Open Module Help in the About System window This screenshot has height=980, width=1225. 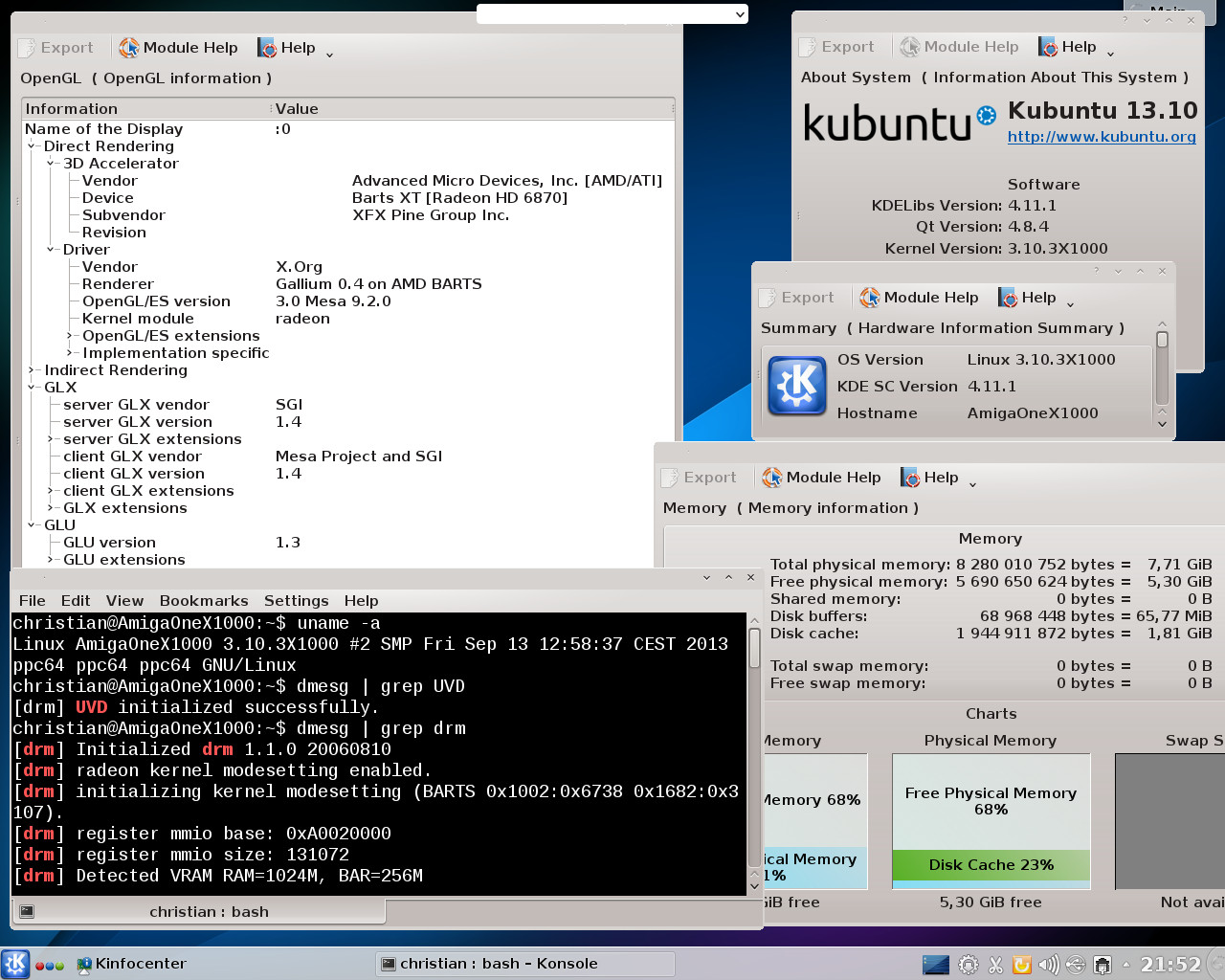[x=959, y=47]
